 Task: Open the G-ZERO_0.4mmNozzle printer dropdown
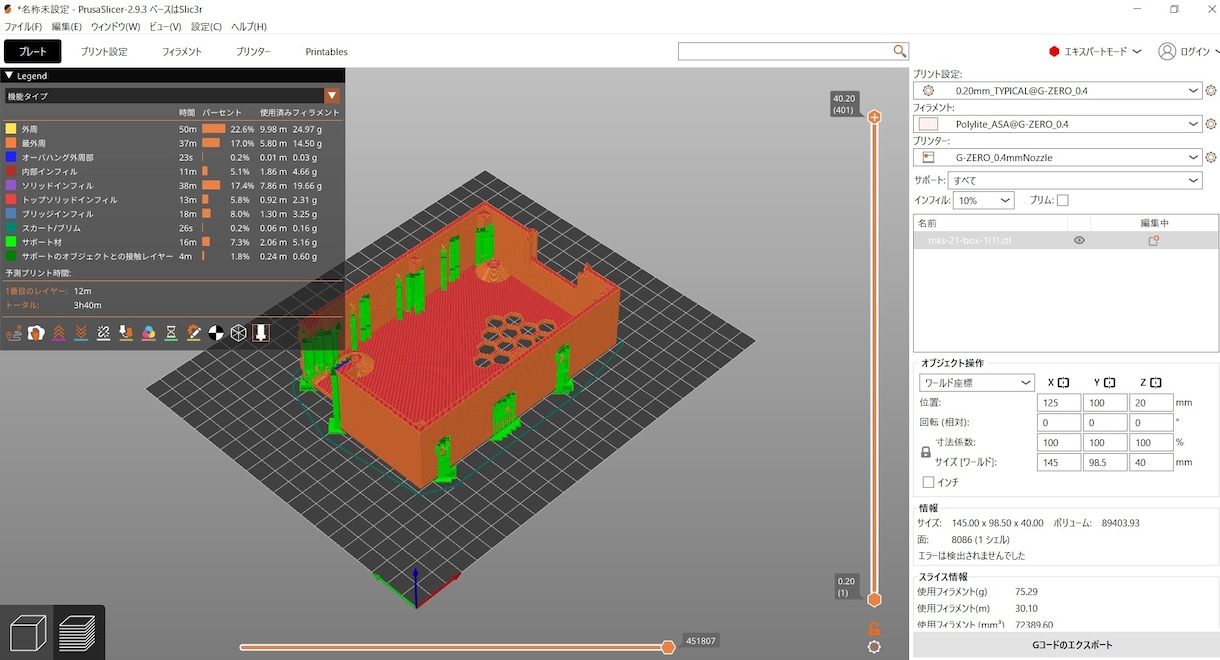[x=1058, y=157]
